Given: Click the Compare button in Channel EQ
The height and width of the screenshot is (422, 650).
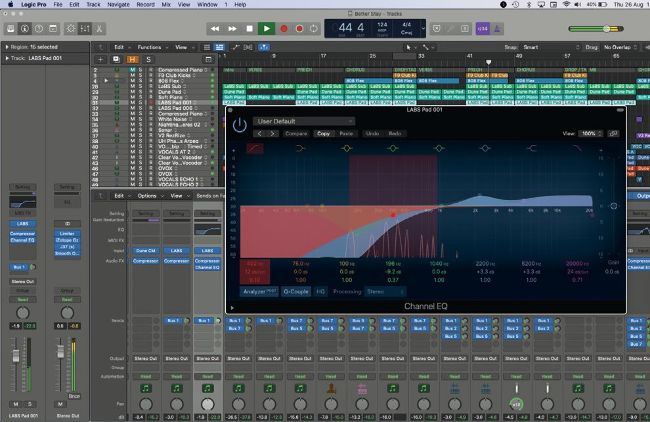Looking at the screenshot, I should pyautogui.click(x=296, y=133).
